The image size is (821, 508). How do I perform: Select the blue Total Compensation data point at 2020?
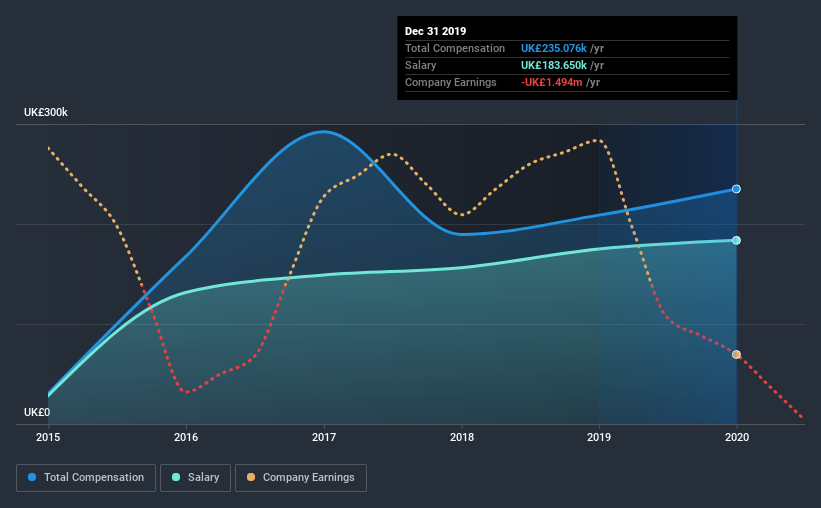[x=736, y=189]
